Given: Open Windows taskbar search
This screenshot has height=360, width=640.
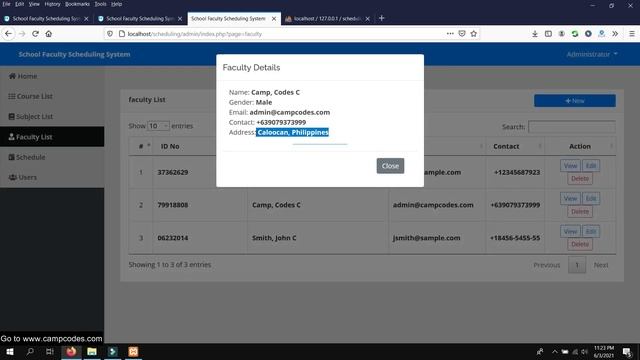Looking at the screenshot, I should point(30,351).
